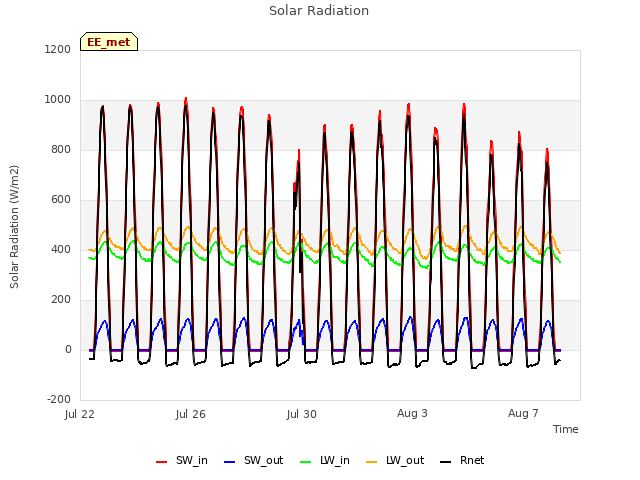The height and width of the screenshot is (480, 640).
Task: Click the Rnet dip near Jul 30
Action: tap(301, 271)
